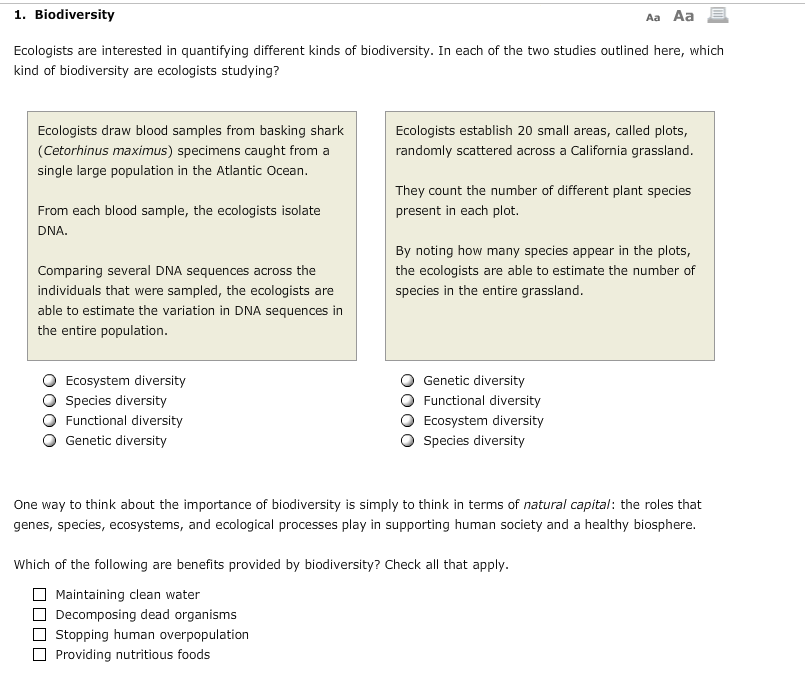Click the benefits of biodiversity question text
Image resolution: width=805 pixels, height=684 pixels.
[x=260, y=564]
